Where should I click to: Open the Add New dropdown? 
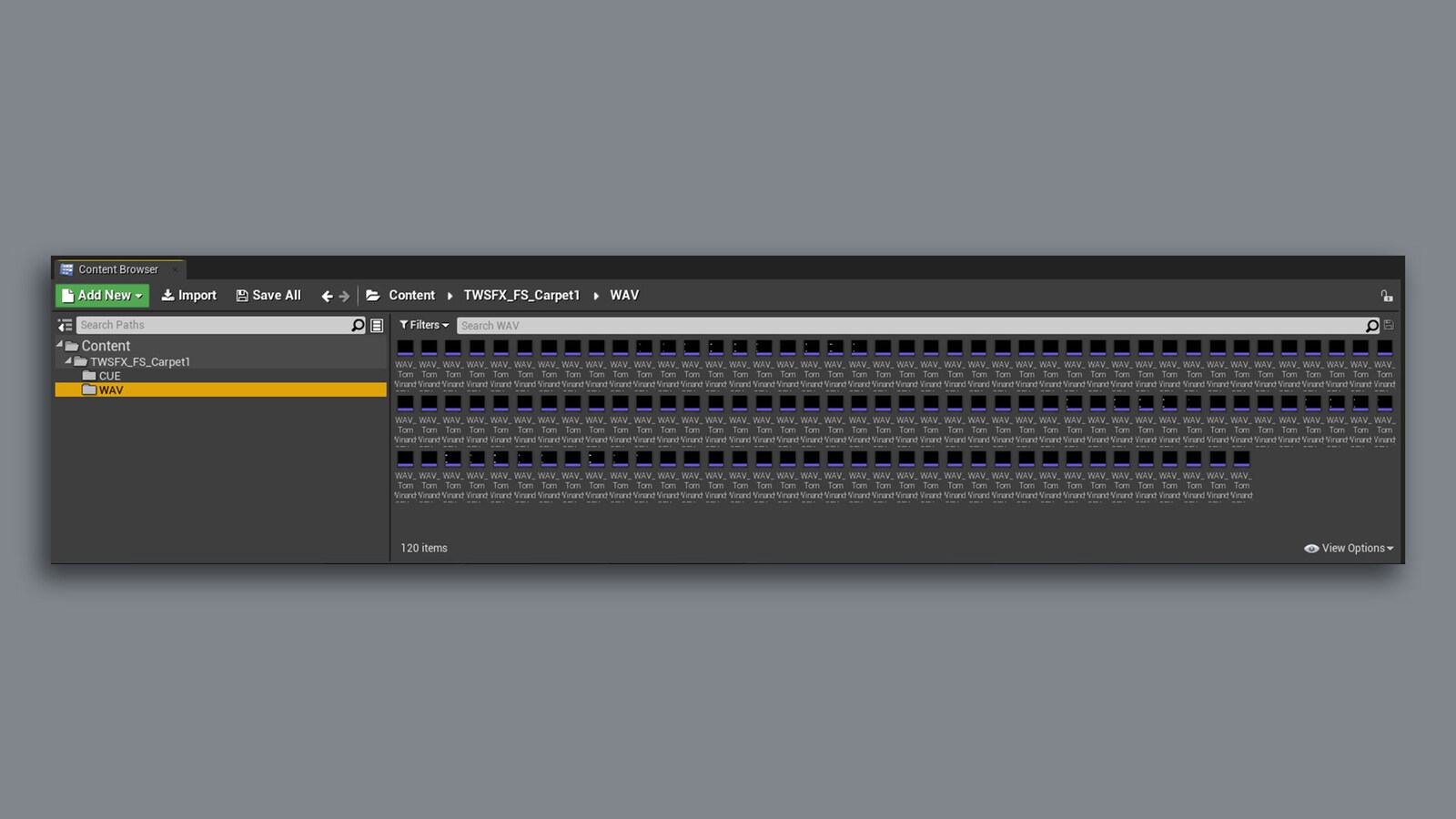click(x=102, y=295)
